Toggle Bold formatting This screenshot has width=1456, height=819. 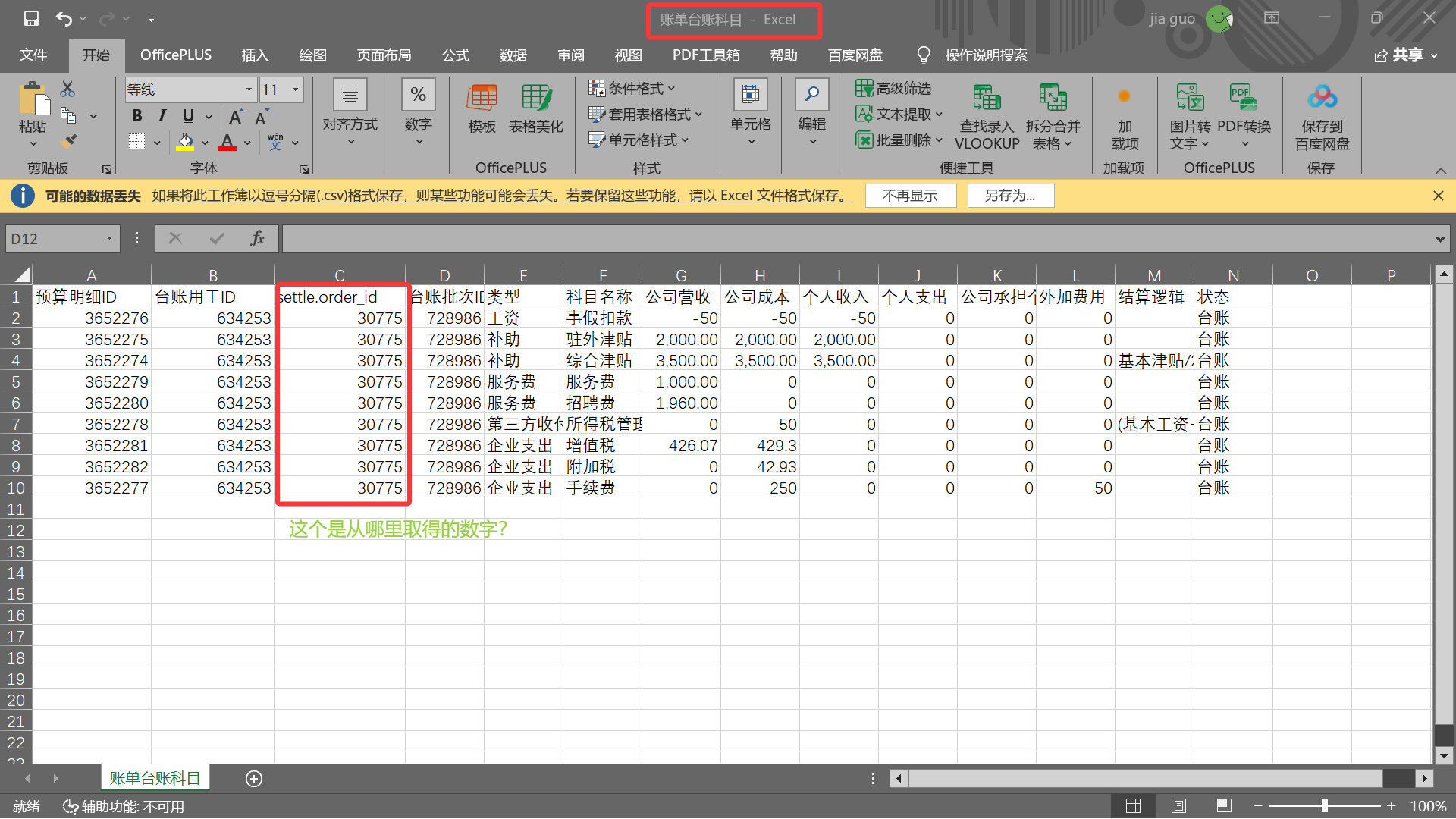[136, 115]
